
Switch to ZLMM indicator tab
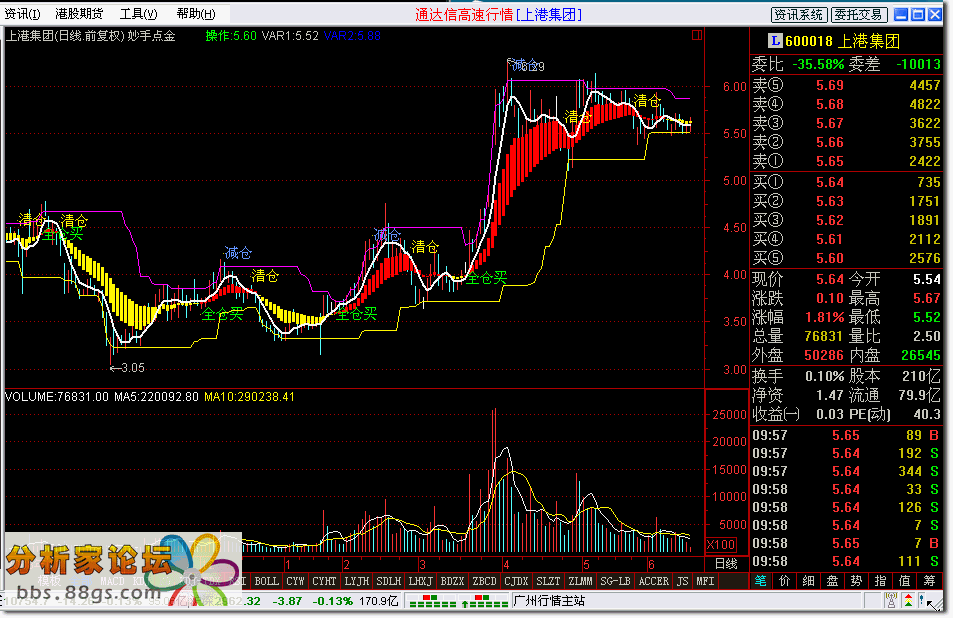click(580, 582)
